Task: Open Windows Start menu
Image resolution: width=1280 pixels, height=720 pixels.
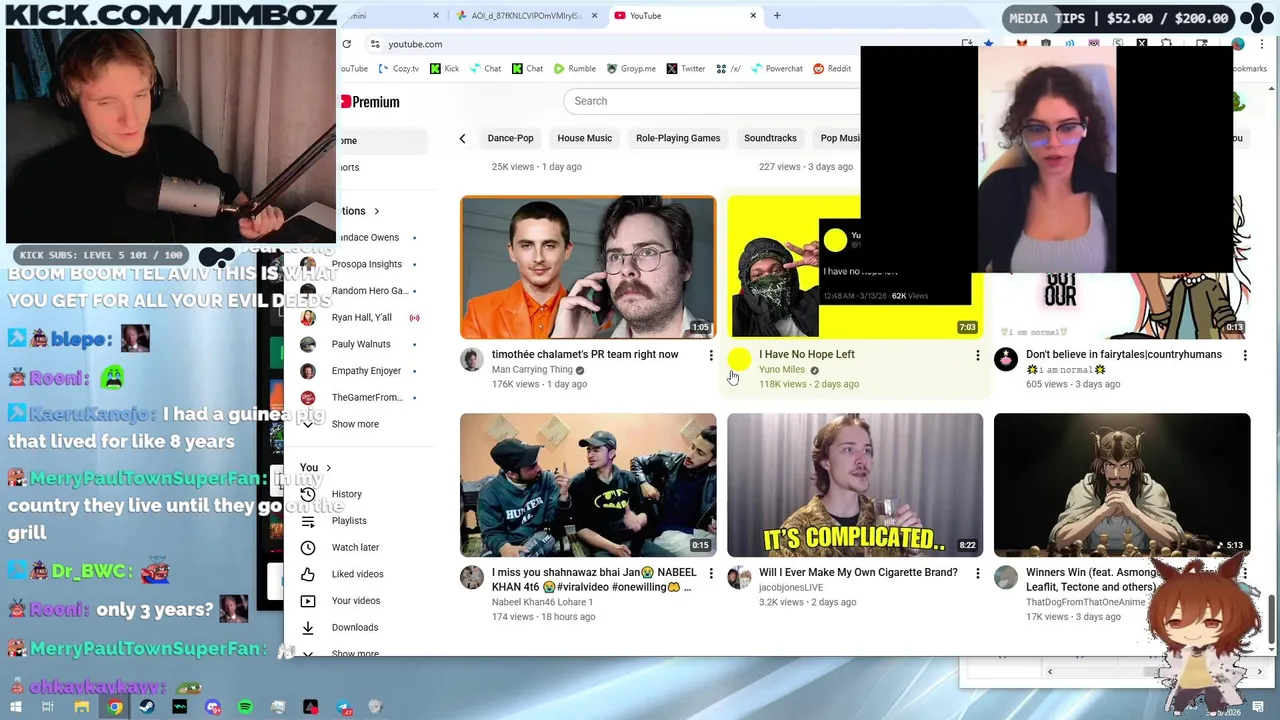Action: pyautogui.click(x=15, y=708)
